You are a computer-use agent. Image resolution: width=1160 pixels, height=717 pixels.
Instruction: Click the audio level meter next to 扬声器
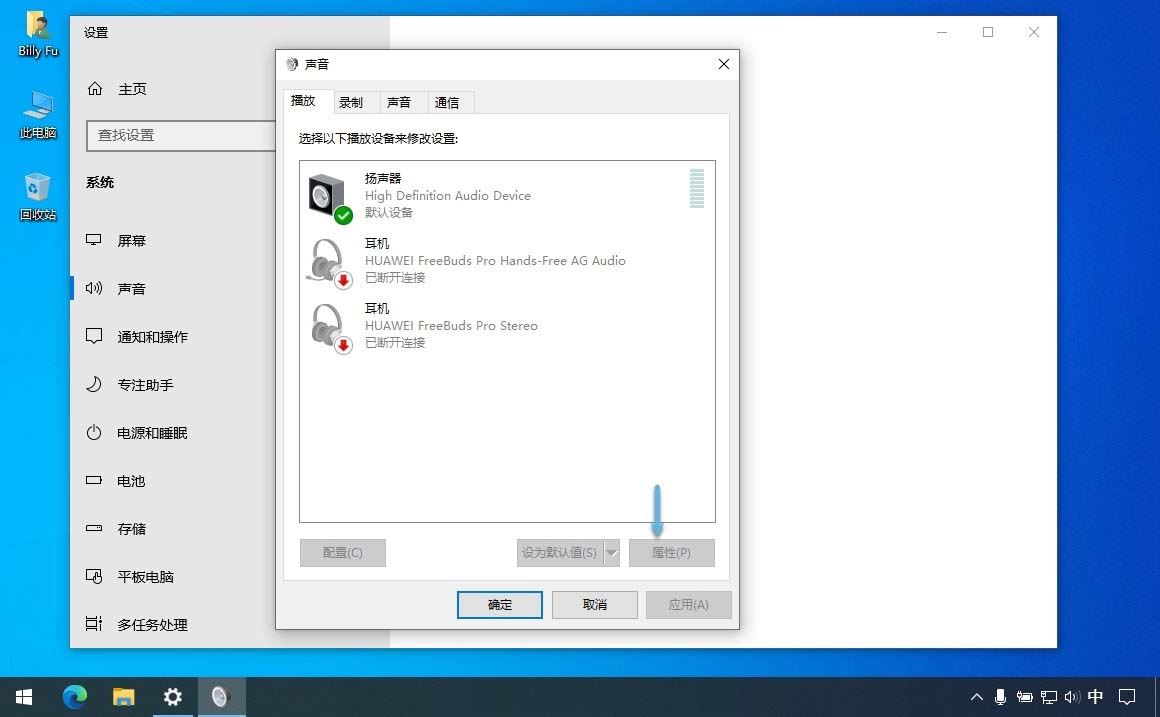[696, 190]
